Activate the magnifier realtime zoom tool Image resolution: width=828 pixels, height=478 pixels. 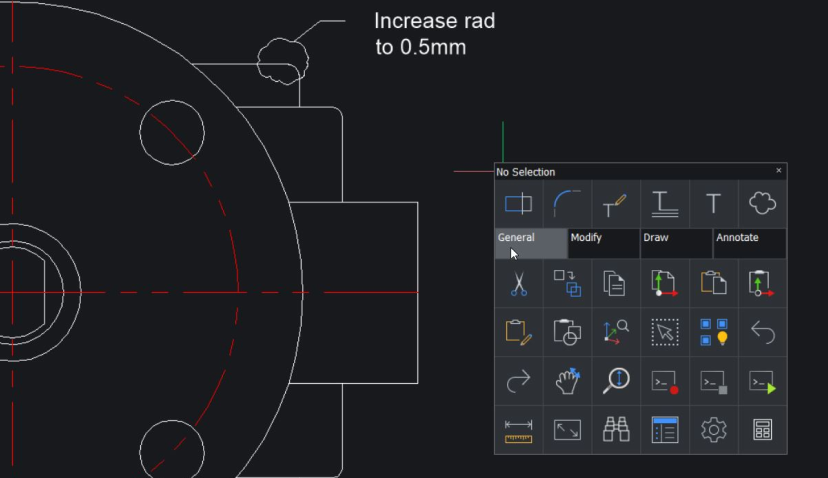[616, 381]
